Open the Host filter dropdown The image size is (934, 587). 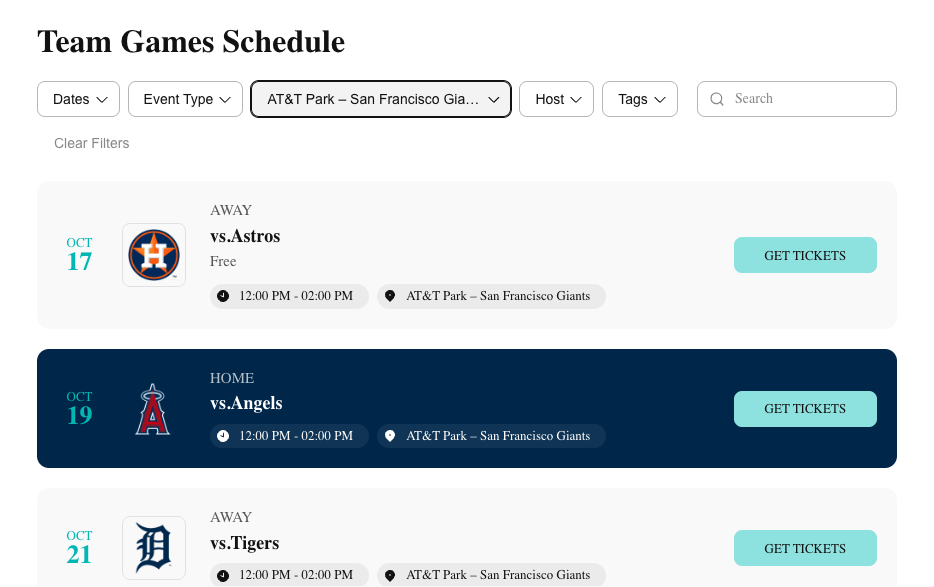pos(556,99)
